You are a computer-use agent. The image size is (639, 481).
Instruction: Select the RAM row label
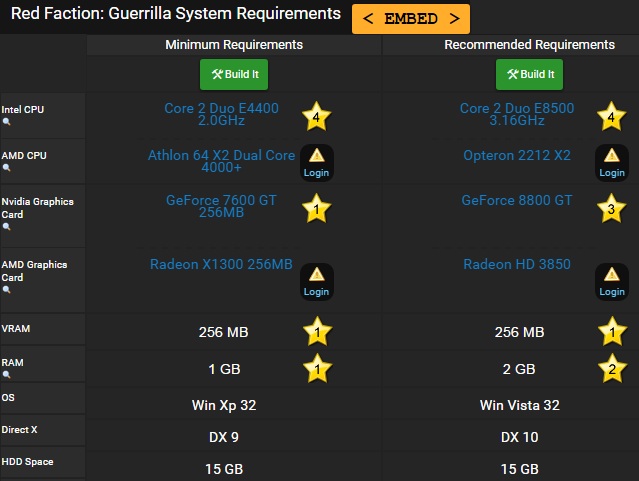click(x=12, y=362)
